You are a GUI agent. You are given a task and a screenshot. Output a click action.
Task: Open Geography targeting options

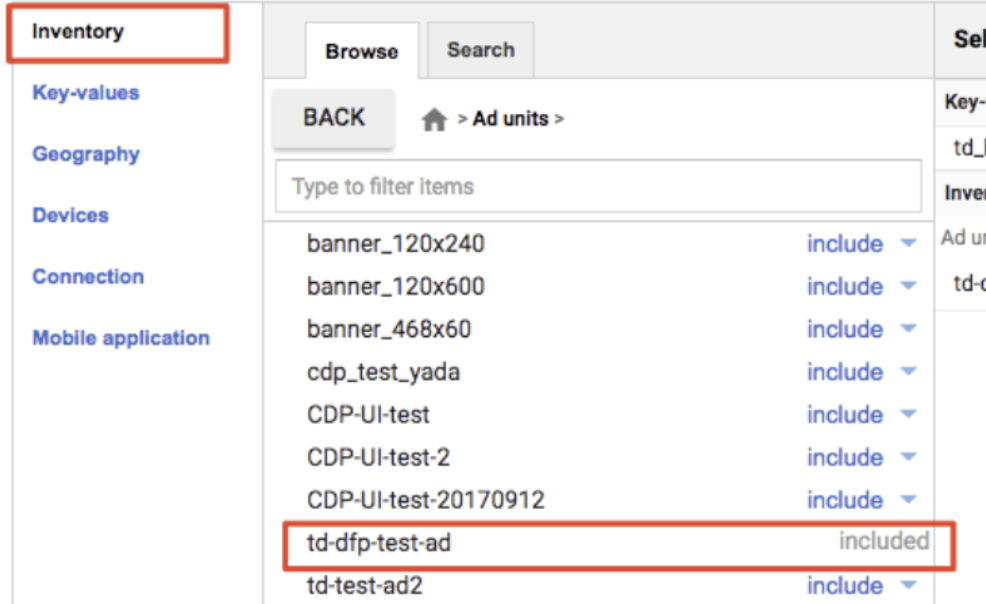[x=86, y=154]
